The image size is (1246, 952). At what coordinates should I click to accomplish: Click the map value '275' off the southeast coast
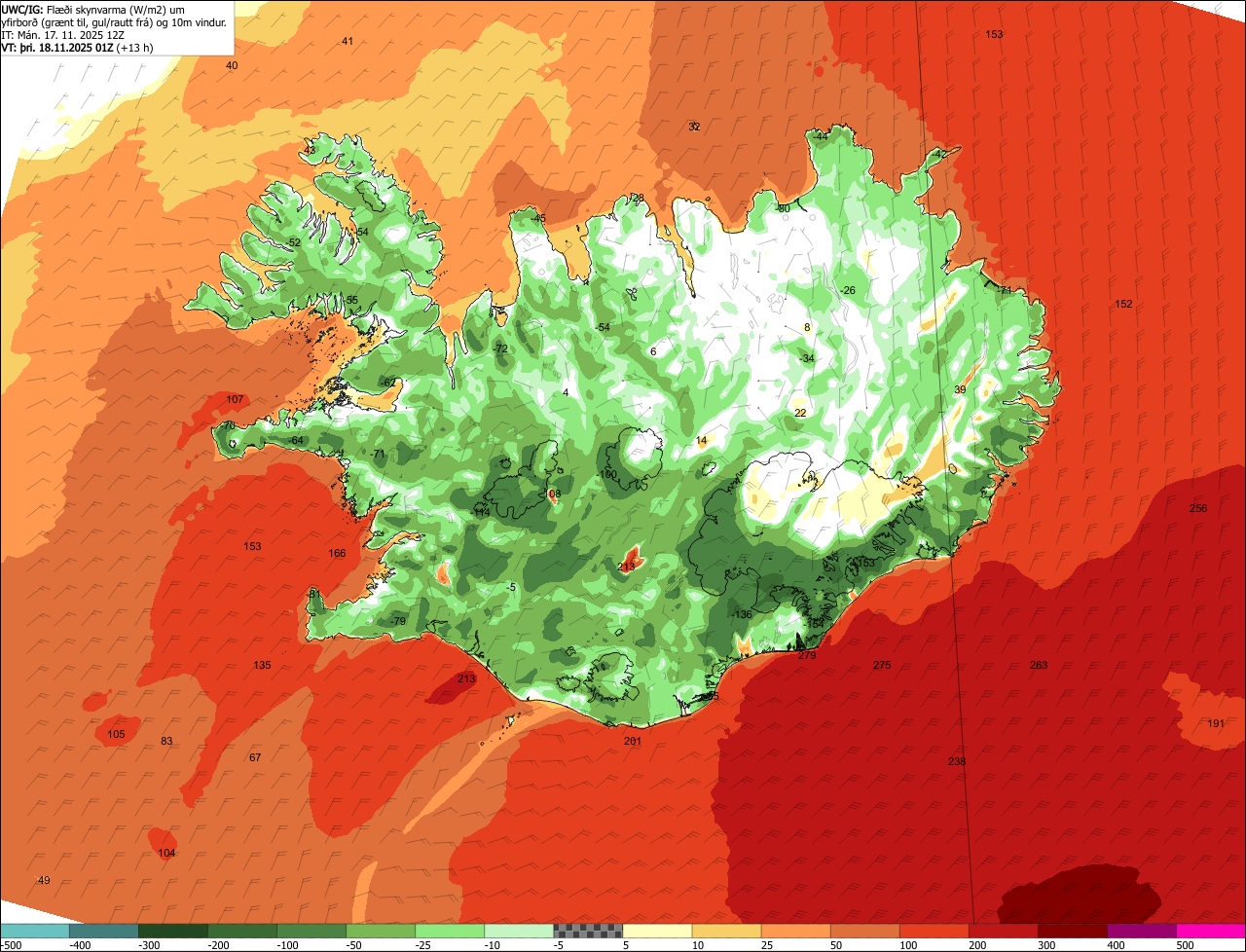[x=882, y=665]
